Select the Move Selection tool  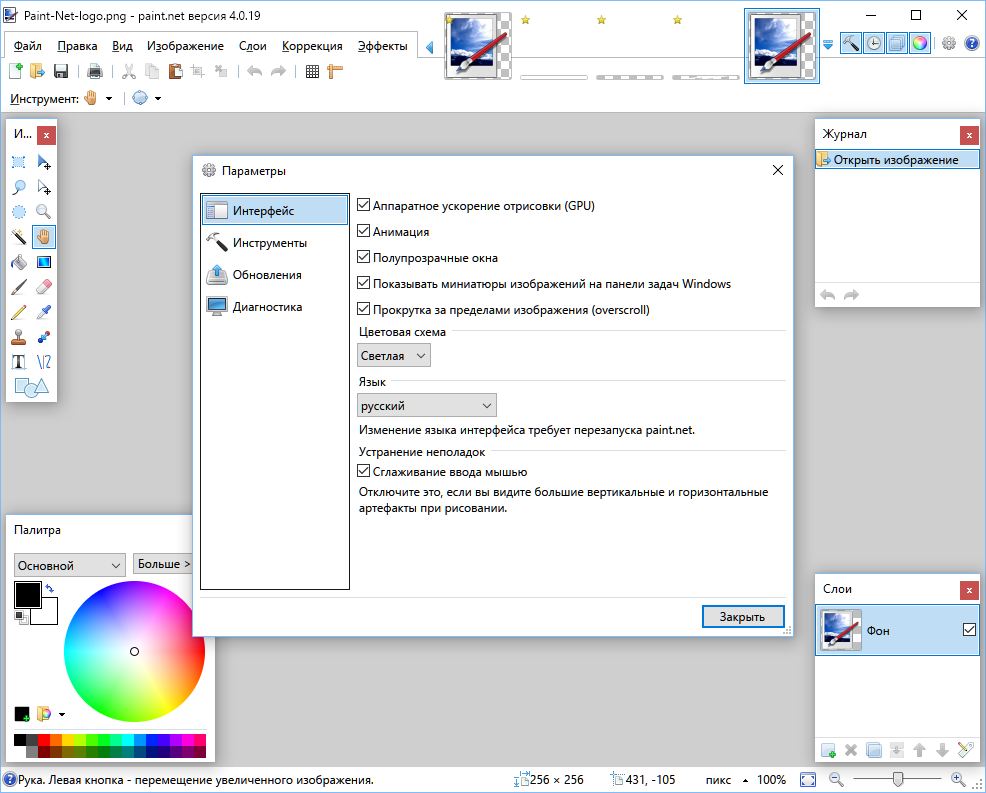click(x=43, y=187)
